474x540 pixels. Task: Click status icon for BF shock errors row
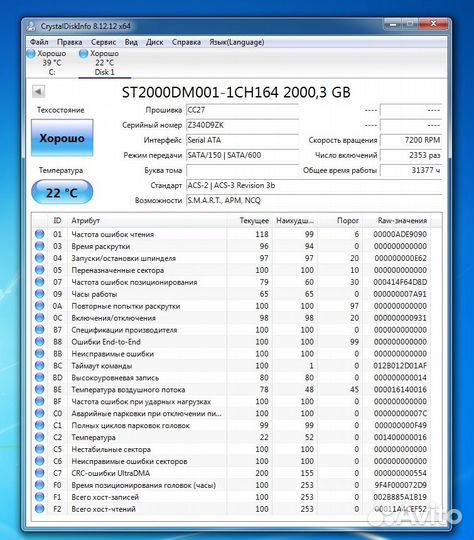click(x=40, y=401)
